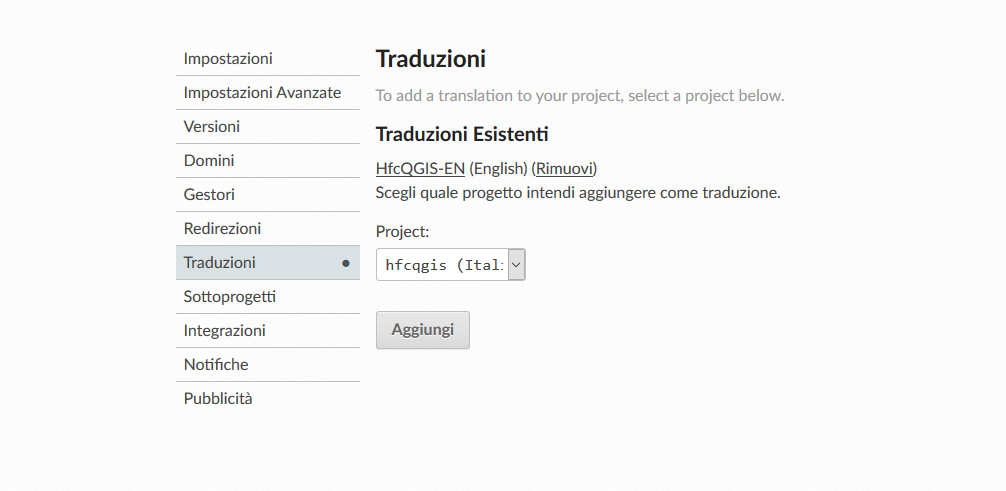This screenshot has height=491, width=1006.
Task: Select the Pubblicità sidebar item
Action: click(218, 399)
